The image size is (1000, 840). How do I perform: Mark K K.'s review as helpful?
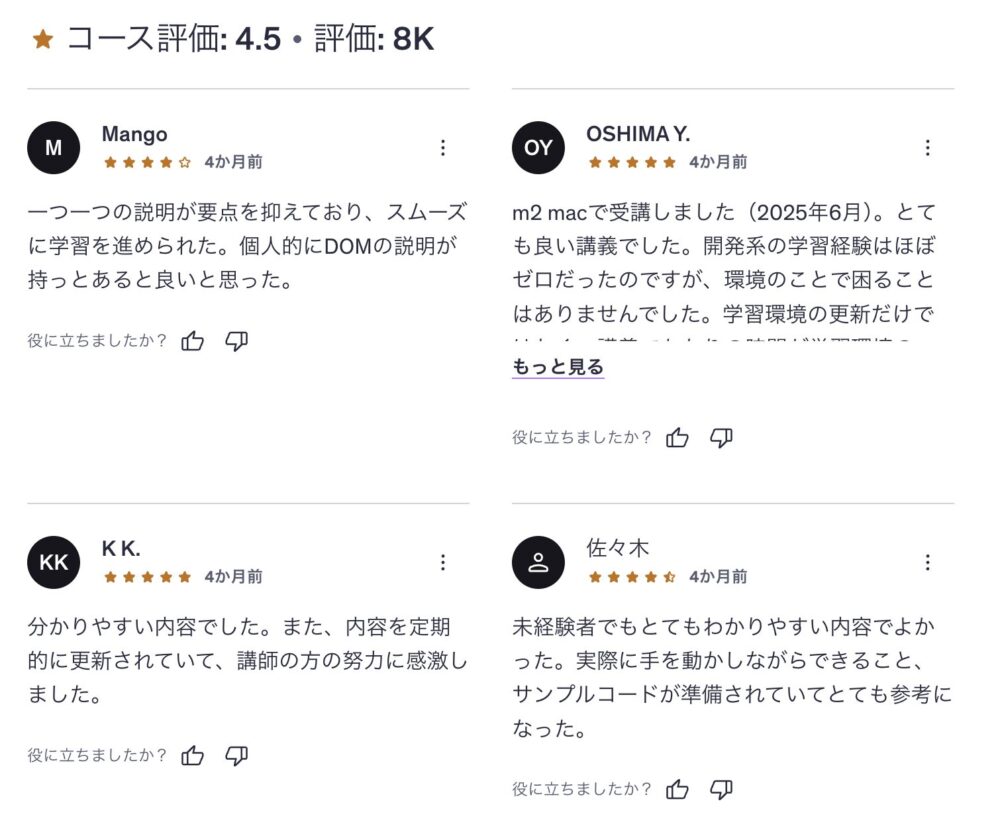[193, 756]
